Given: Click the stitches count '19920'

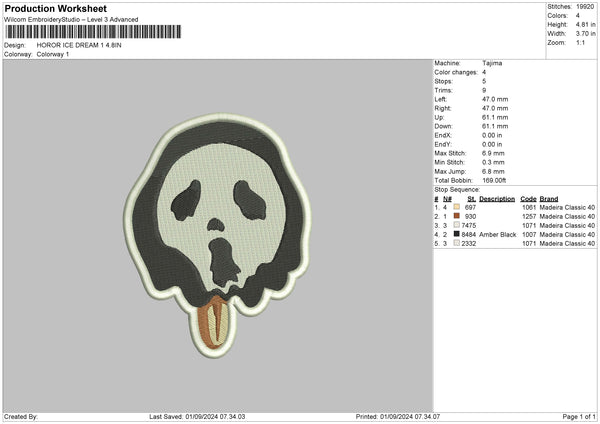Looking at the screenshot, I should [585, 7].
